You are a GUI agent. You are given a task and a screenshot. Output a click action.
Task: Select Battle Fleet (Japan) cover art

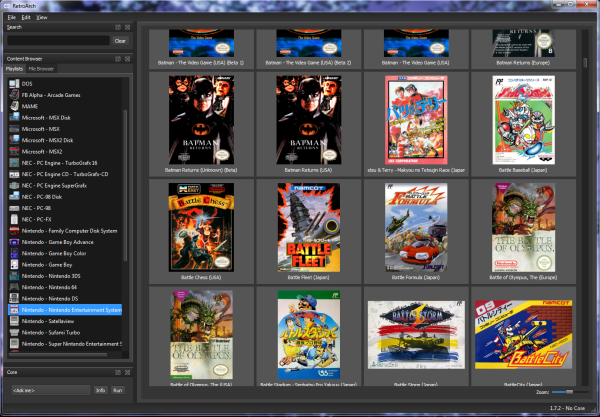coord(308,227)
